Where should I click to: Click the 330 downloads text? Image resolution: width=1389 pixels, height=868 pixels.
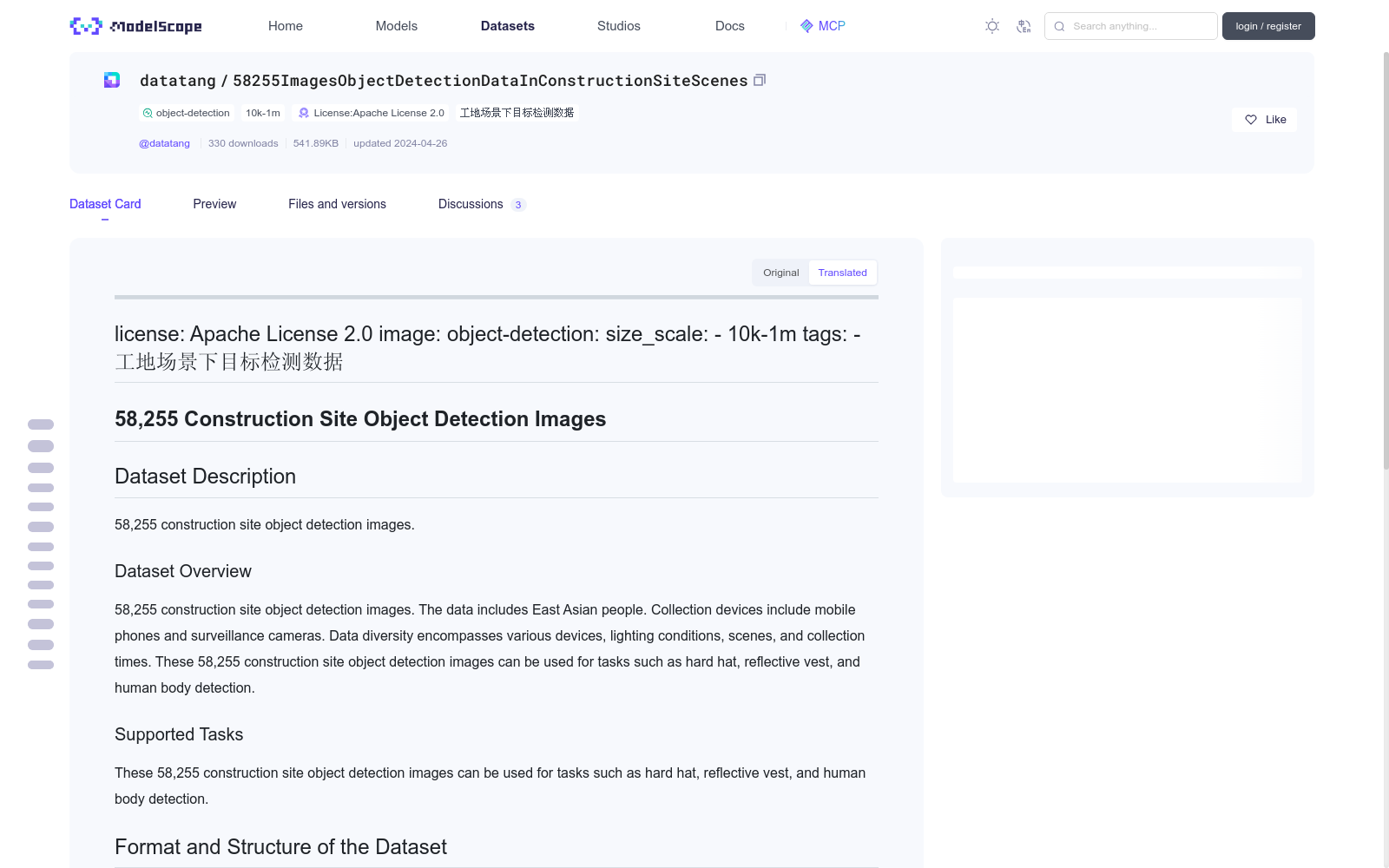click(243, 143)
